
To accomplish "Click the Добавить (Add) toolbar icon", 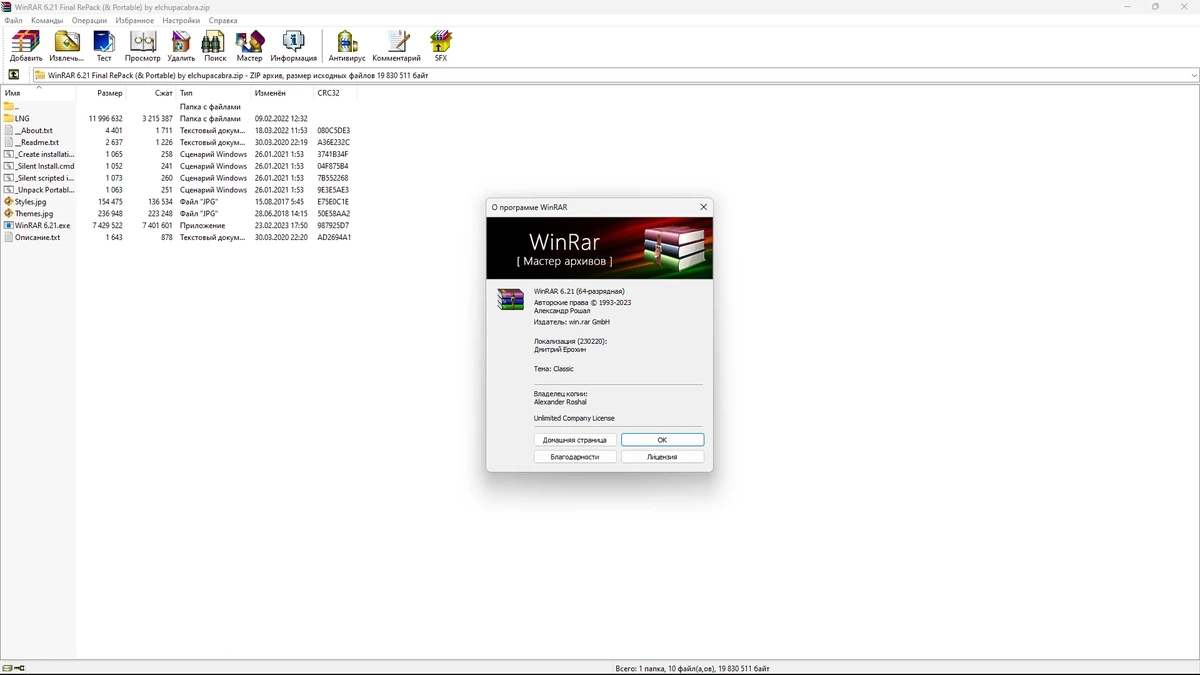I will pos(26,42).
